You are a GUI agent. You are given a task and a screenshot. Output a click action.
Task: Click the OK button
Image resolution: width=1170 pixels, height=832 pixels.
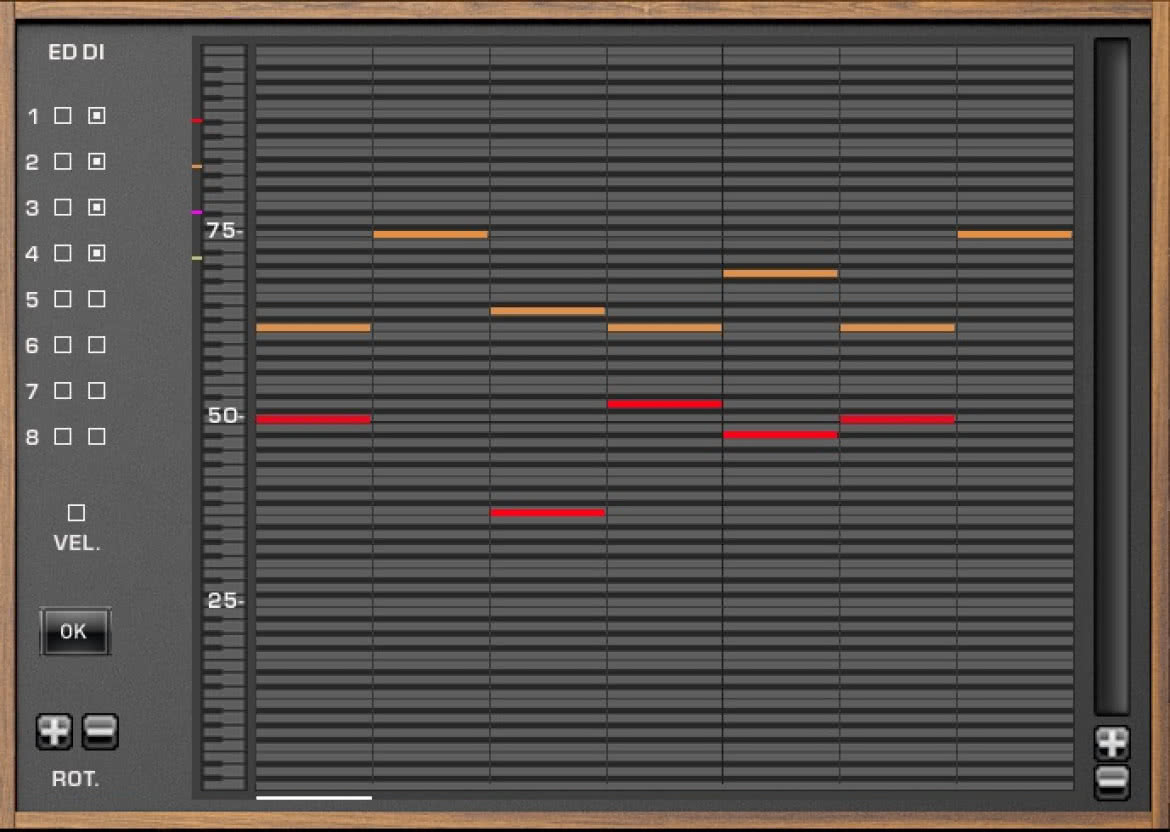(x=75, y=631)
